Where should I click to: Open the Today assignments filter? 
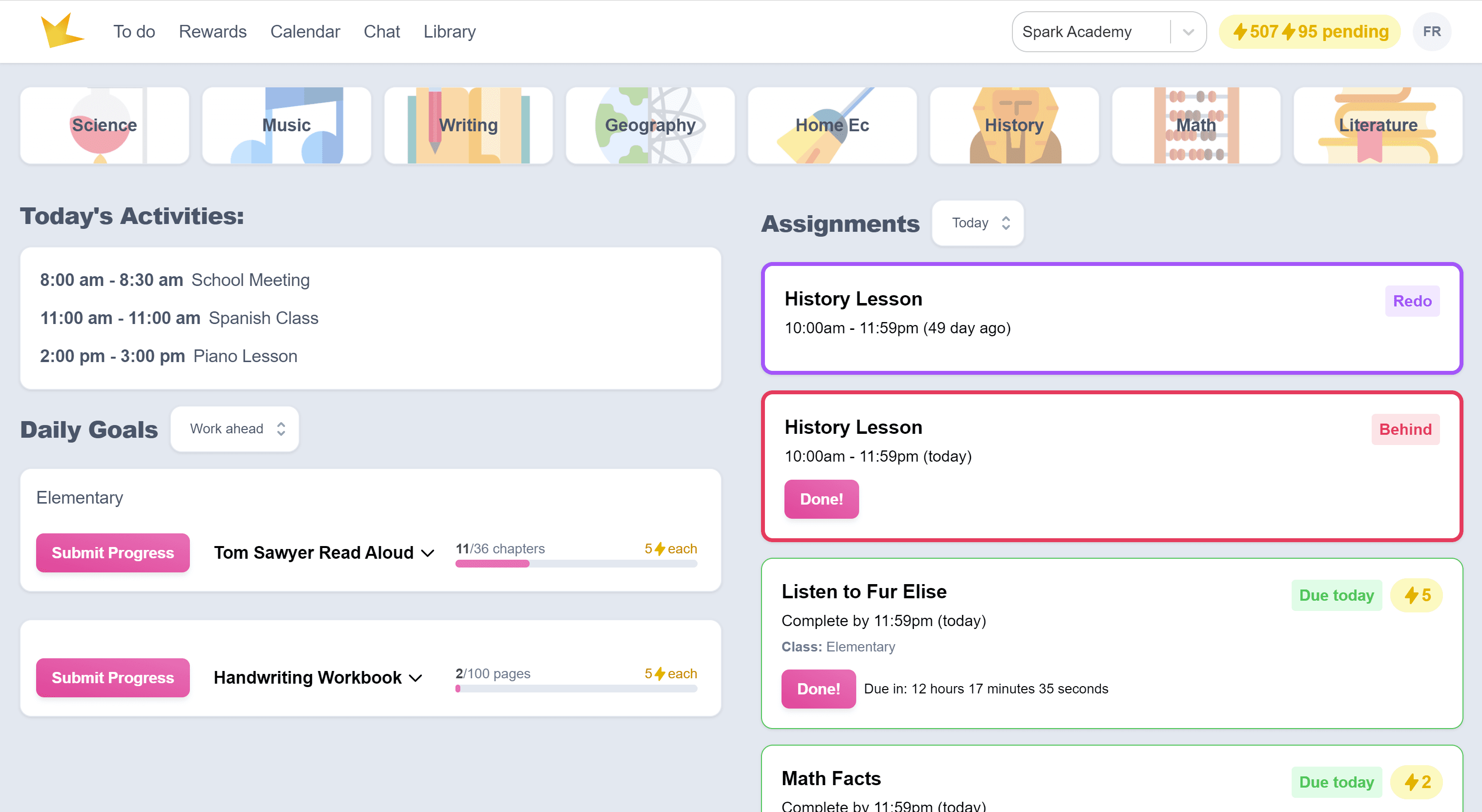pos(977,223)
